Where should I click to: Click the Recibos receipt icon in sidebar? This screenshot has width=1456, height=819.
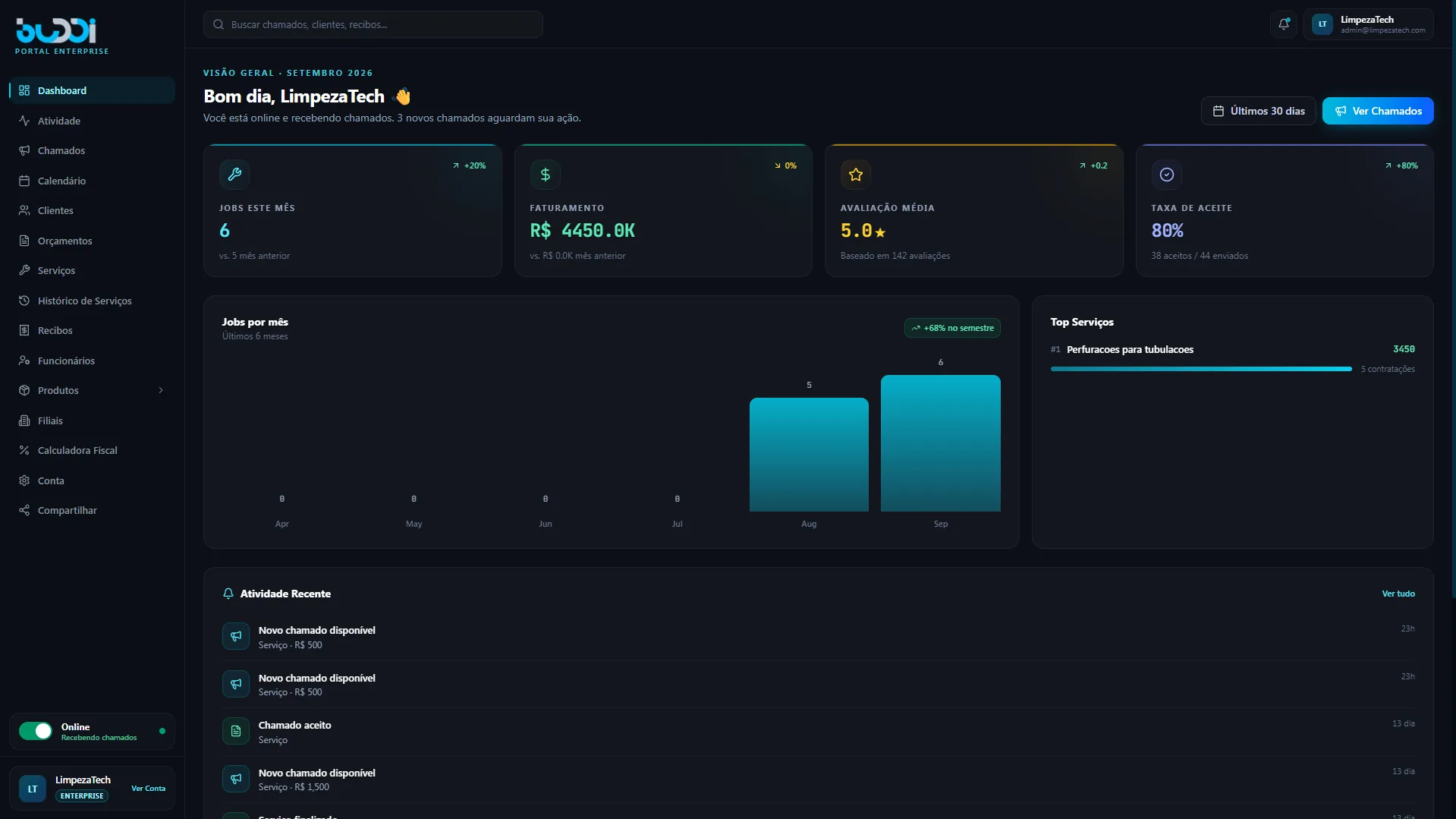click(24, 330)
